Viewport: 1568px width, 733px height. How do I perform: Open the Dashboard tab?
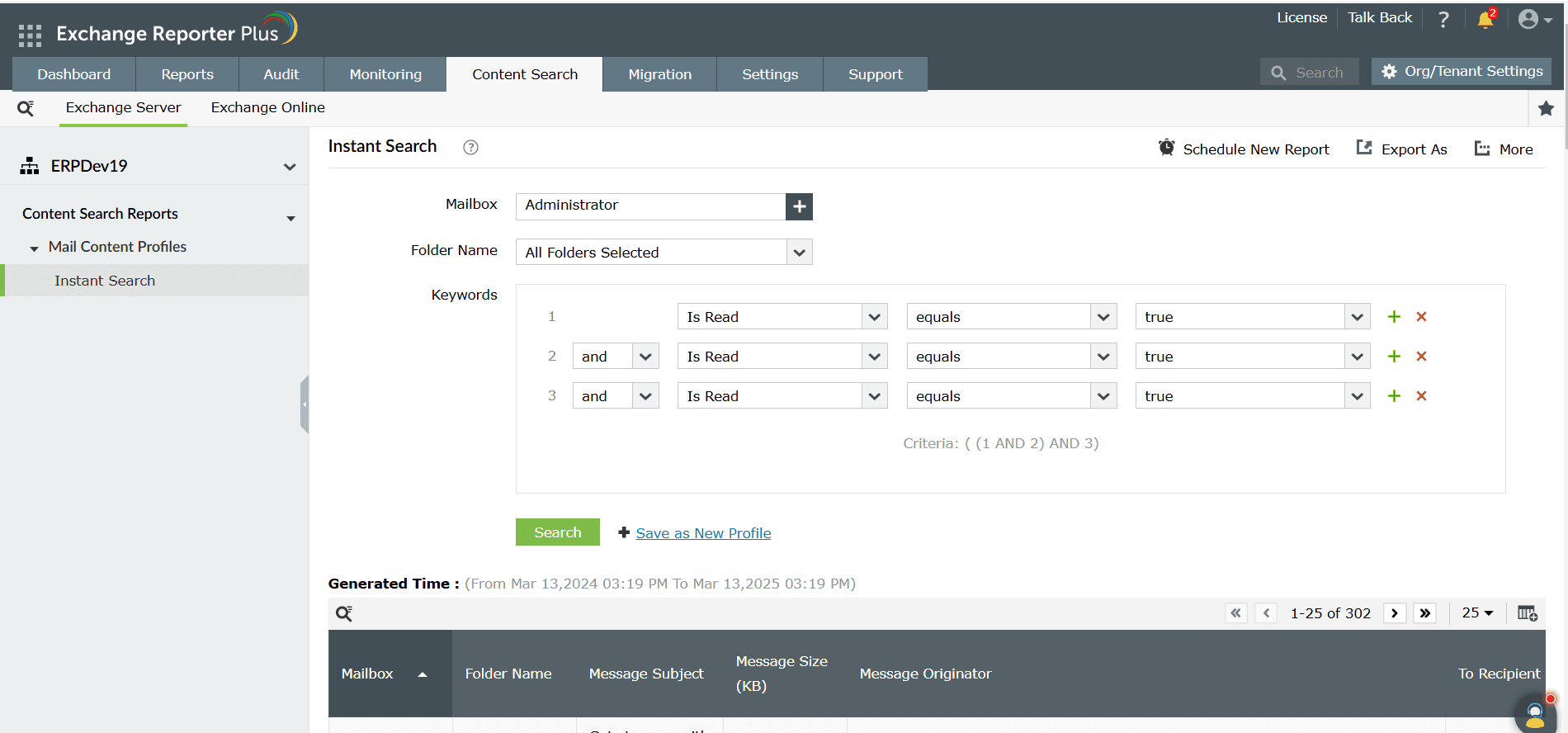74,74
